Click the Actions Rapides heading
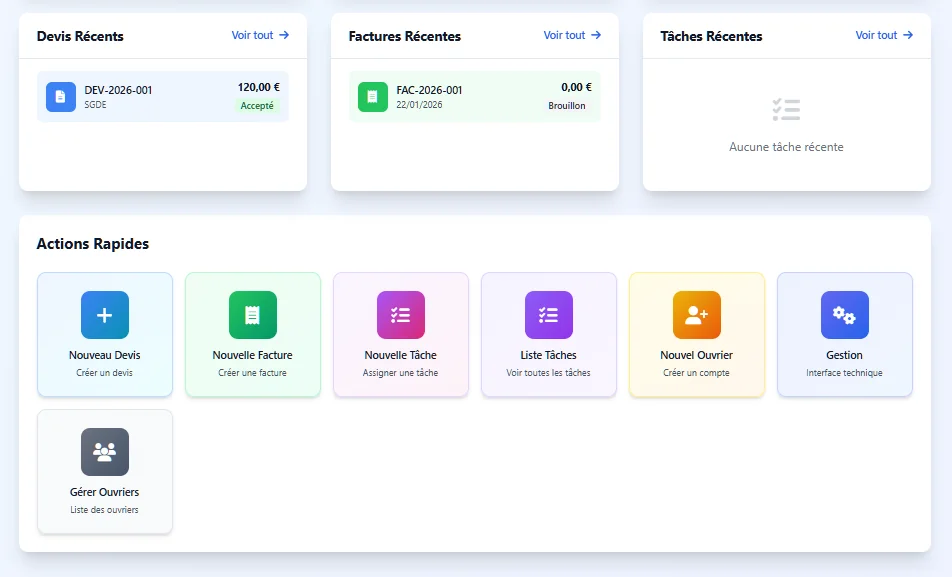952x577 pixels. point(93,244)
